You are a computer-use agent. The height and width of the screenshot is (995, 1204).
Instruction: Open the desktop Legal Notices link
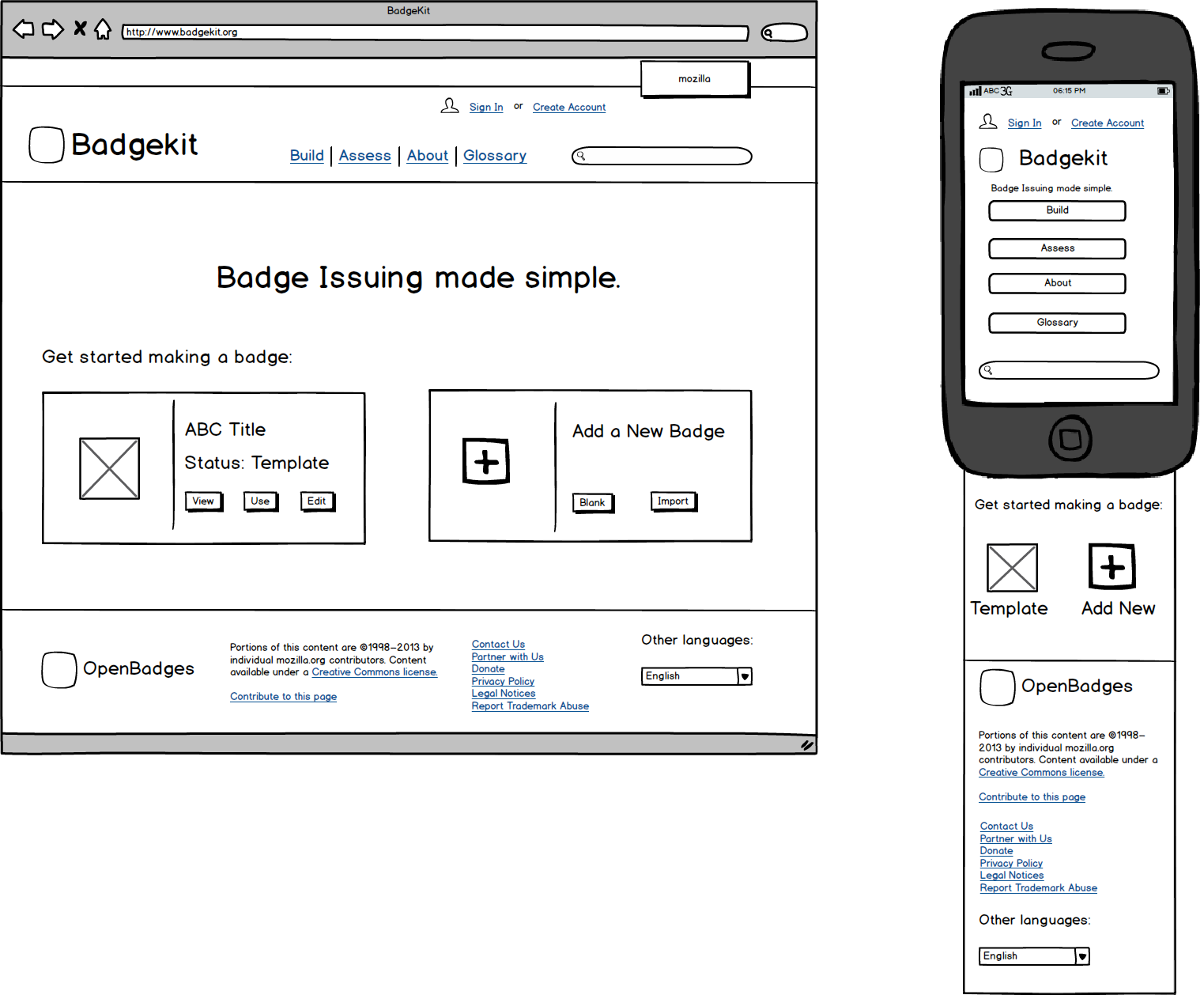(504, 694)
